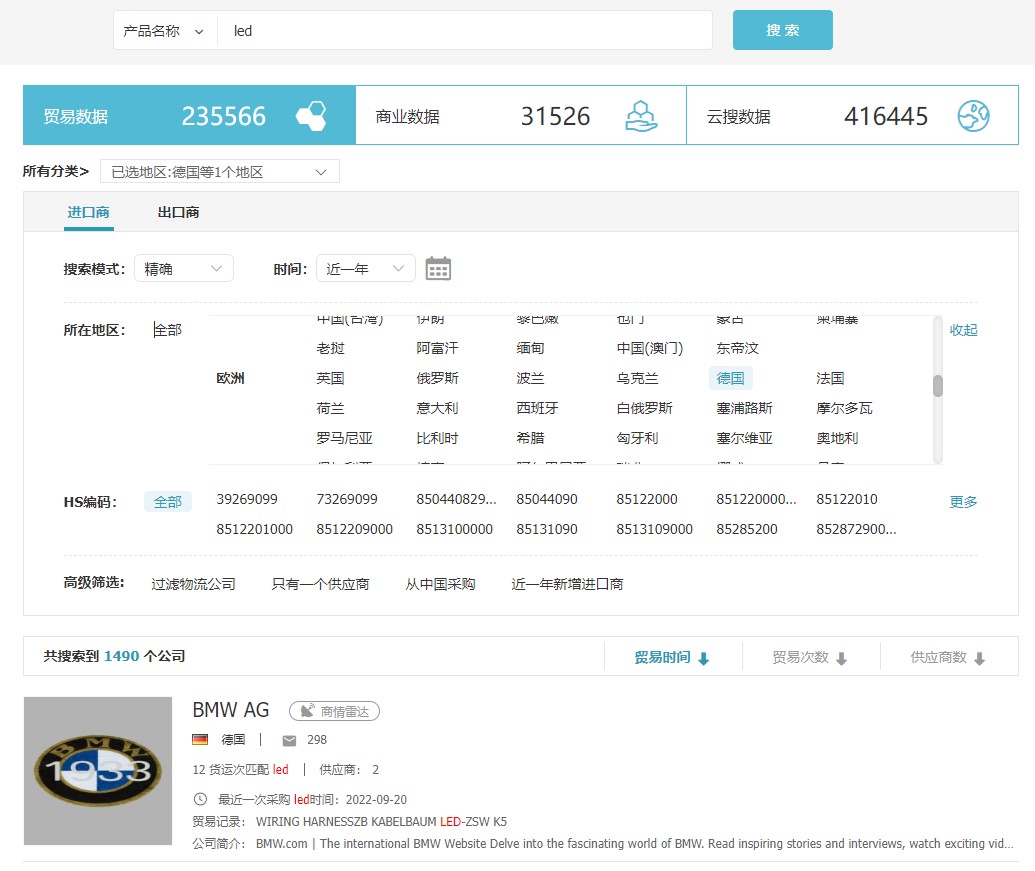Sort results by 贸易时间

coord(672,657)
